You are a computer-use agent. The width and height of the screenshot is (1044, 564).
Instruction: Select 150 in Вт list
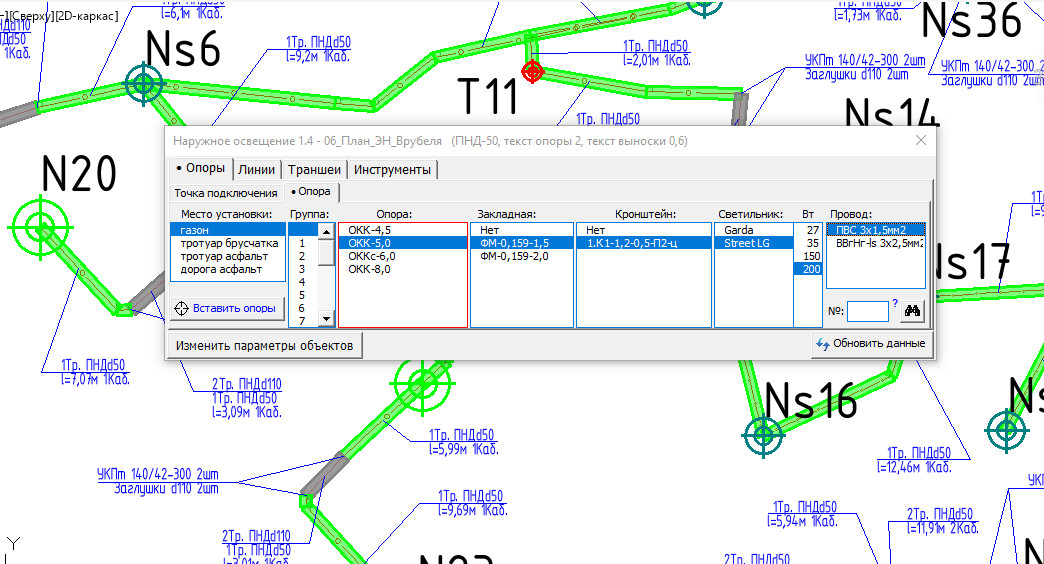808,256
